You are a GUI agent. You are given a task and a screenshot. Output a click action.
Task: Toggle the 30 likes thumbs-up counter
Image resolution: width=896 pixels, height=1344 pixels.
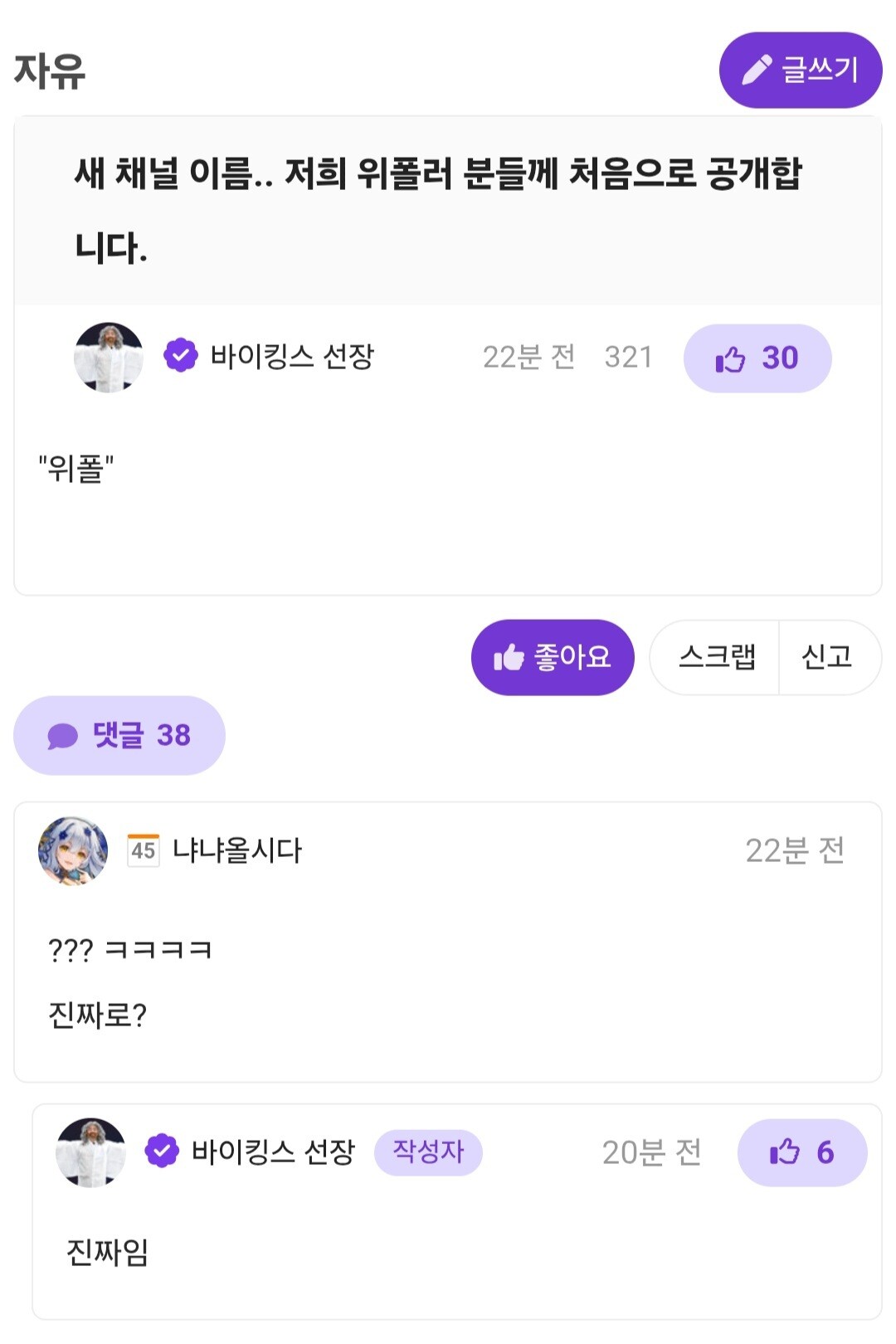click(x=757, y=358)
